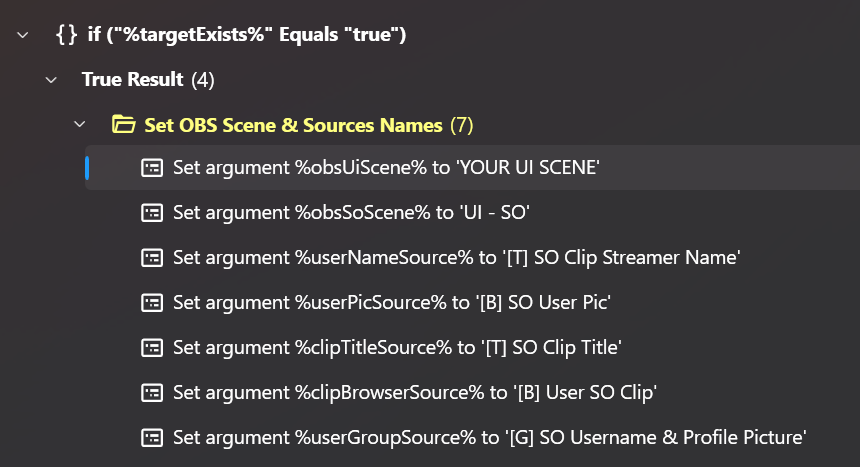Viewport: 860px width, 467px height.
Task: Collapse the Set OBS Scene & Sources Names group
Action: click(x=80, y=125)
